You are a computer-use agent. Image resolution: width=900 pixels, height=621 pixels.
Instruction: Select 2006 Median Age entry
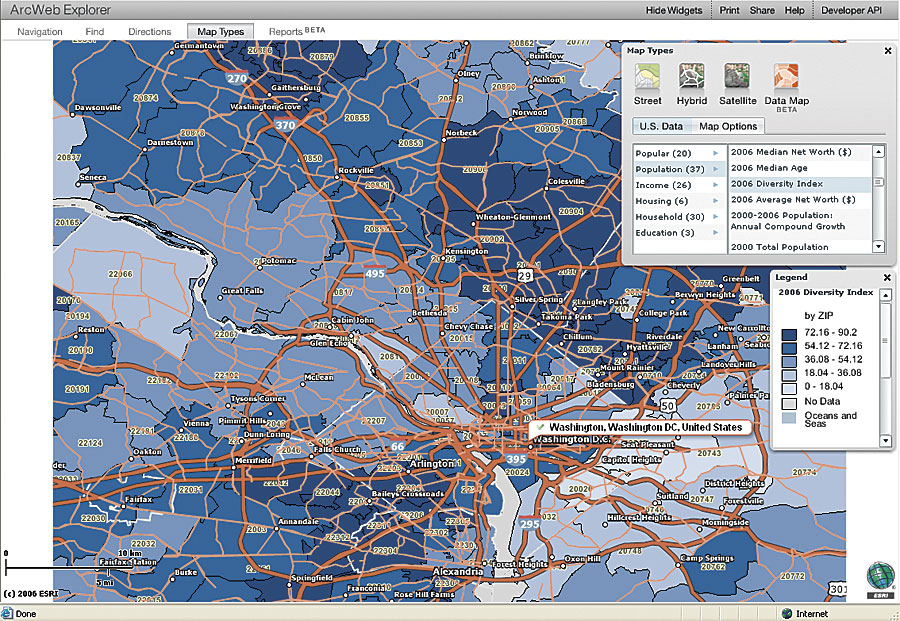pyautogui.click(x=800, y=168)
